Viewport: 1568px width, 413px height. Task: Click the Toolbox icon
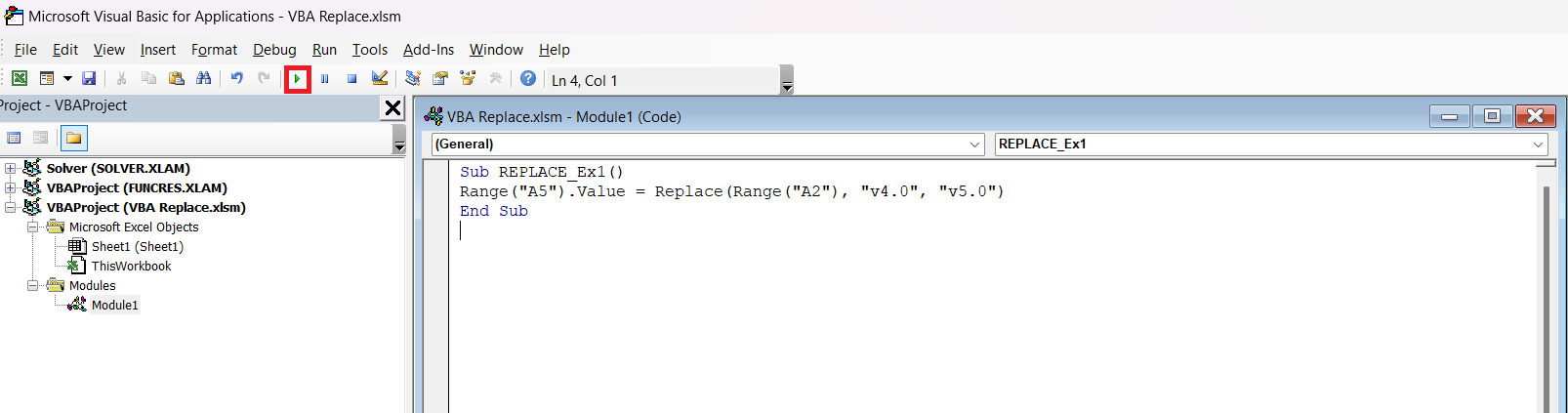(x=495, y=79)
